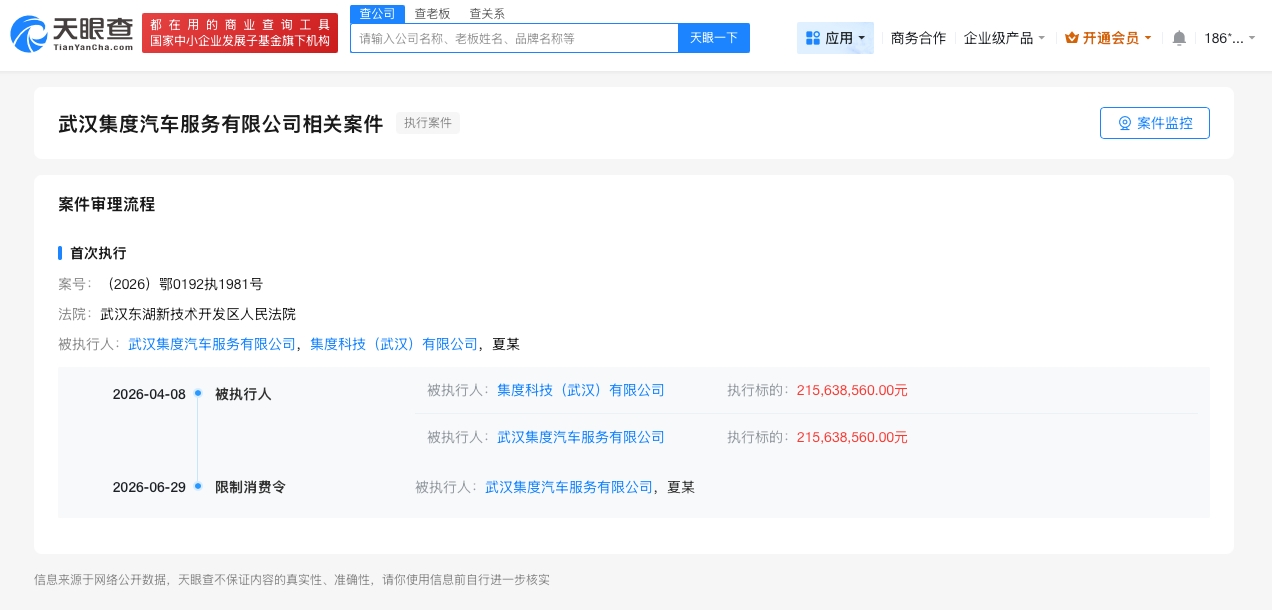Viewport: 1272px width, 610px height.
Task: Open 集度科技（武汉）有限公司 link in header line
Action: (394, 344)
